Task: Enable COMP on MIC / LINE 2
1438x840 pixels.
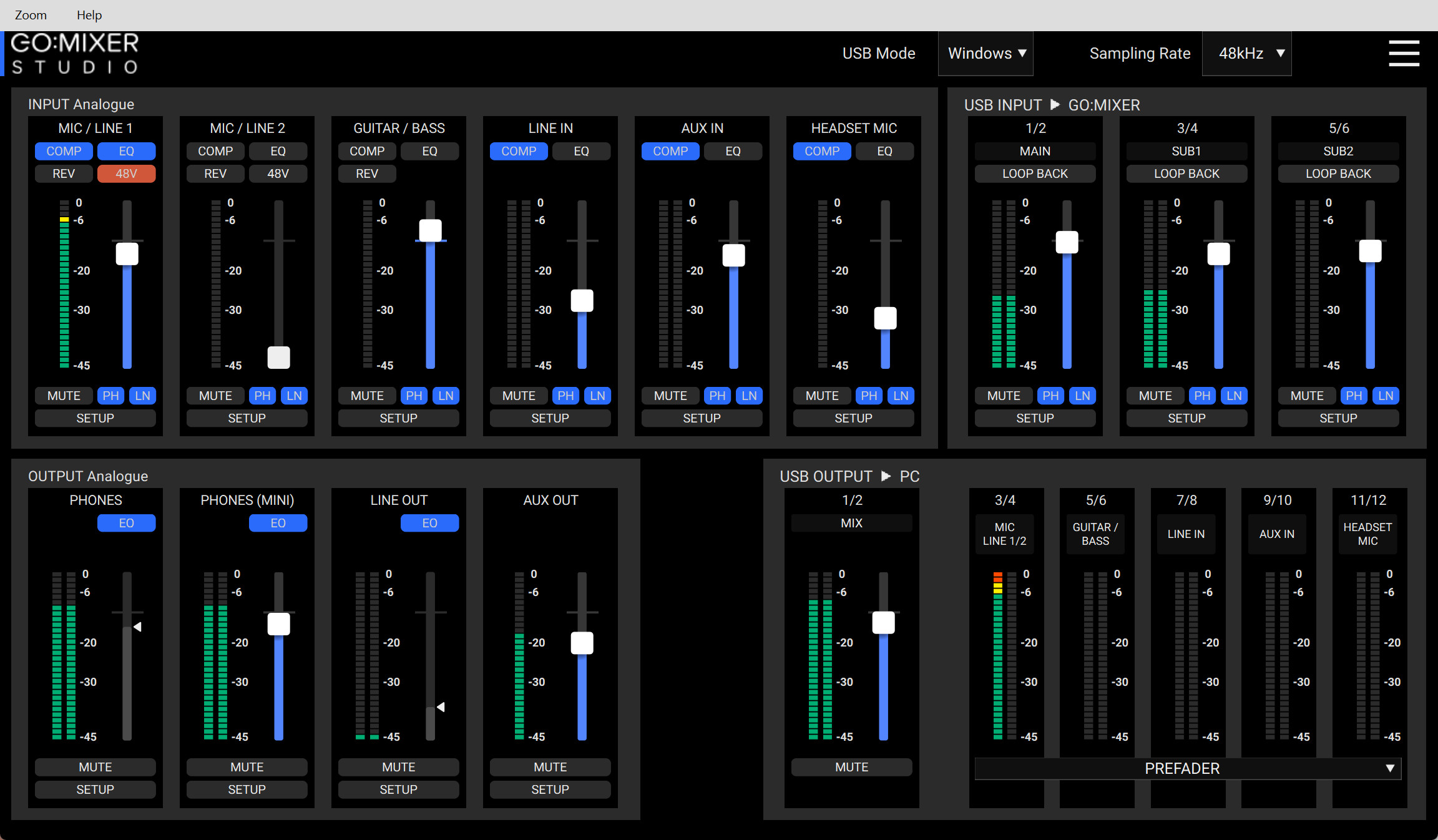Action: pos(215,151)
